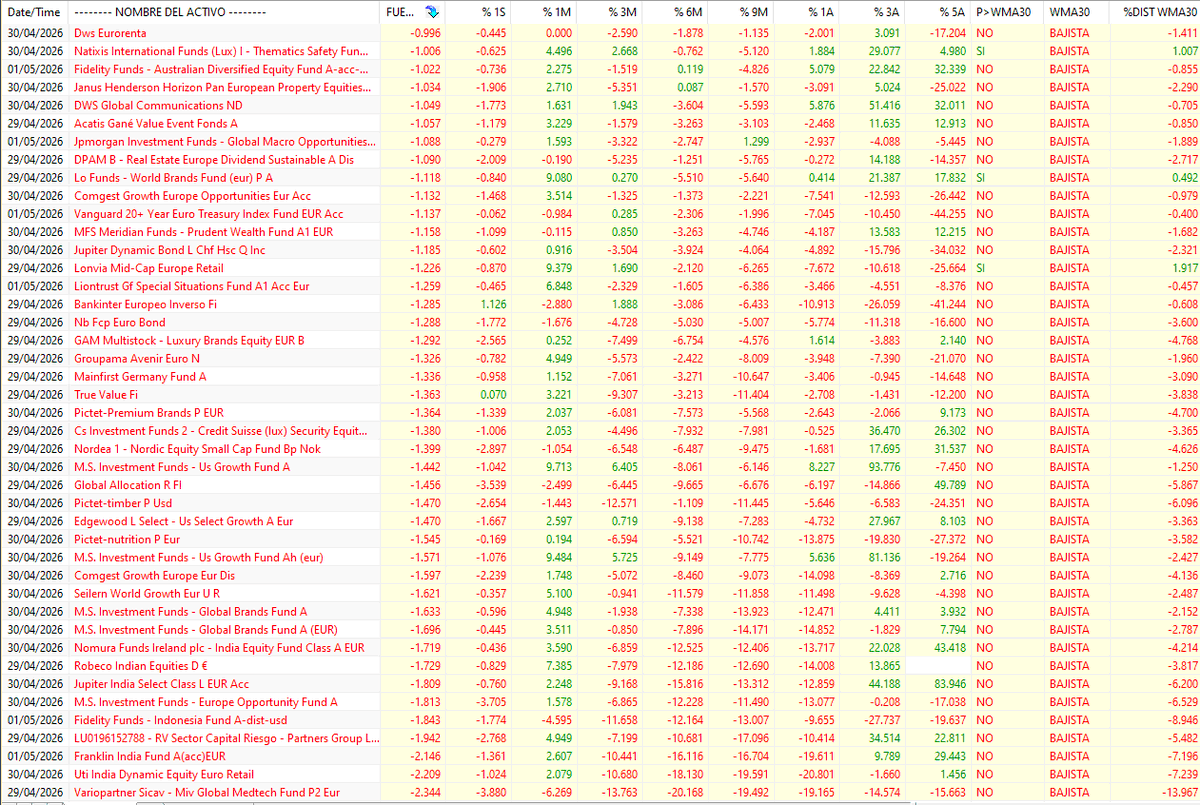The width and height of the screenshot is (1200, 805).
Task: Select Franklin India Fund A(acc)EUR row
Action: 600,756
